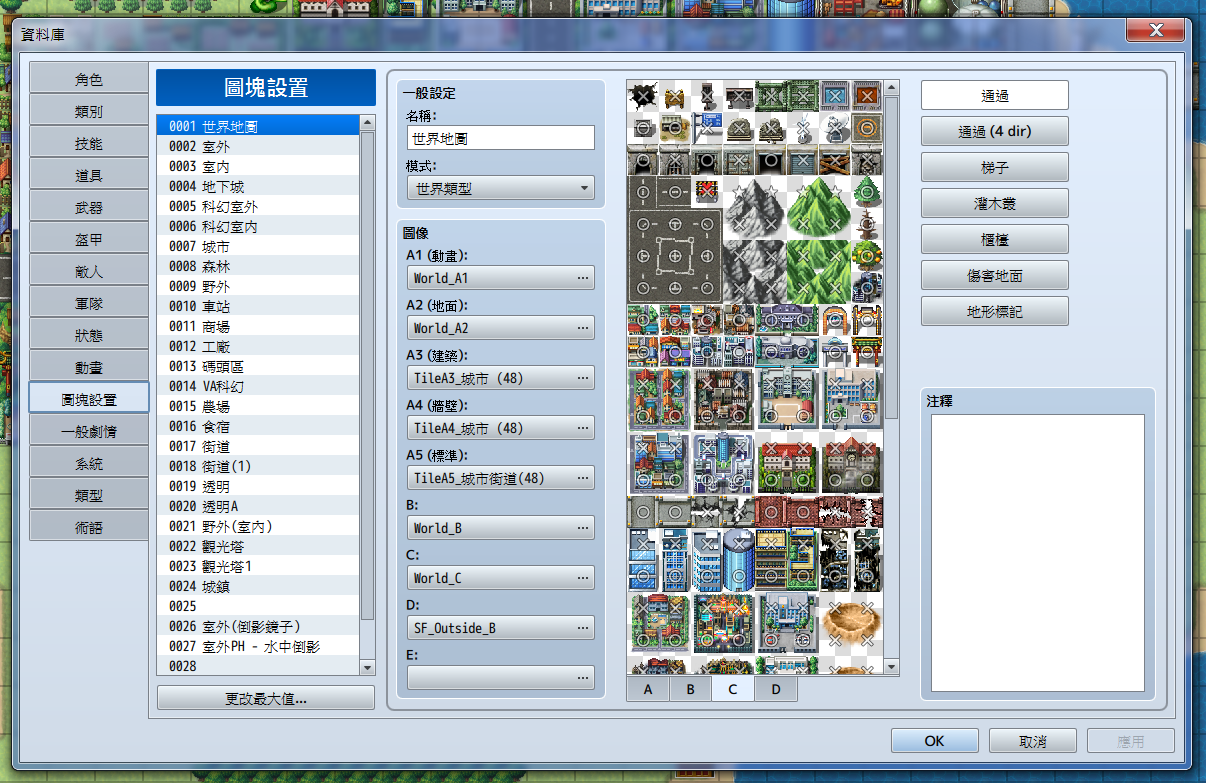Toggle passage on the pine tree tile

tap(867, 192)
